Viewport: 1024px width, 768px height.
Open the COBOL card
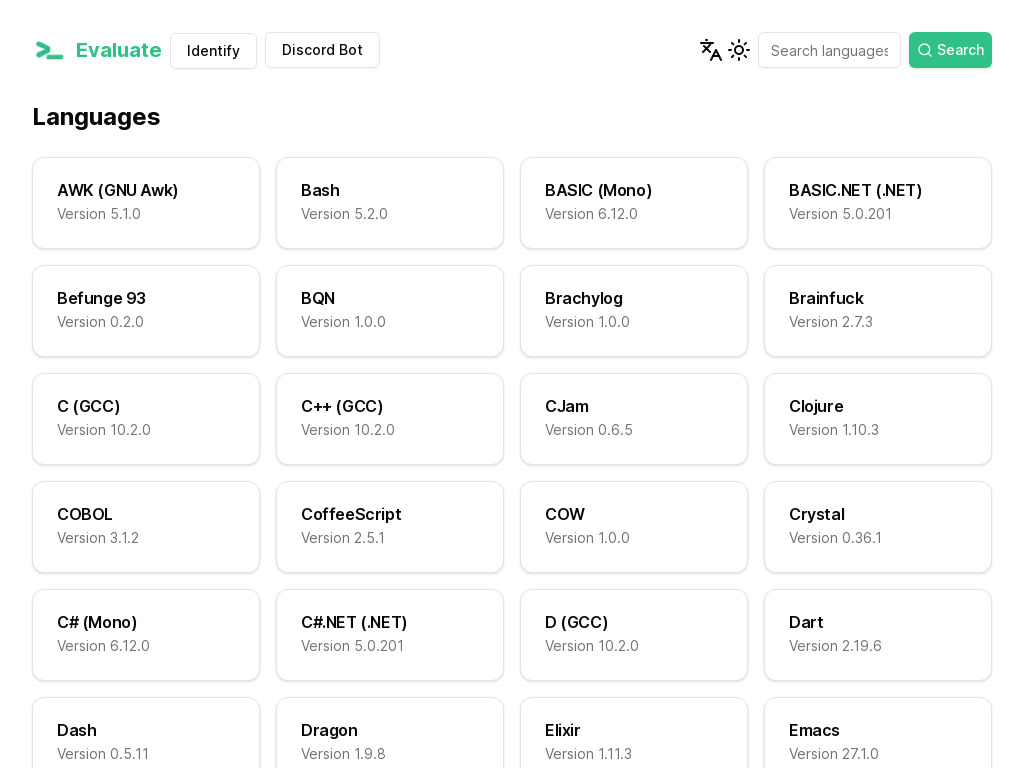(146, 527)
